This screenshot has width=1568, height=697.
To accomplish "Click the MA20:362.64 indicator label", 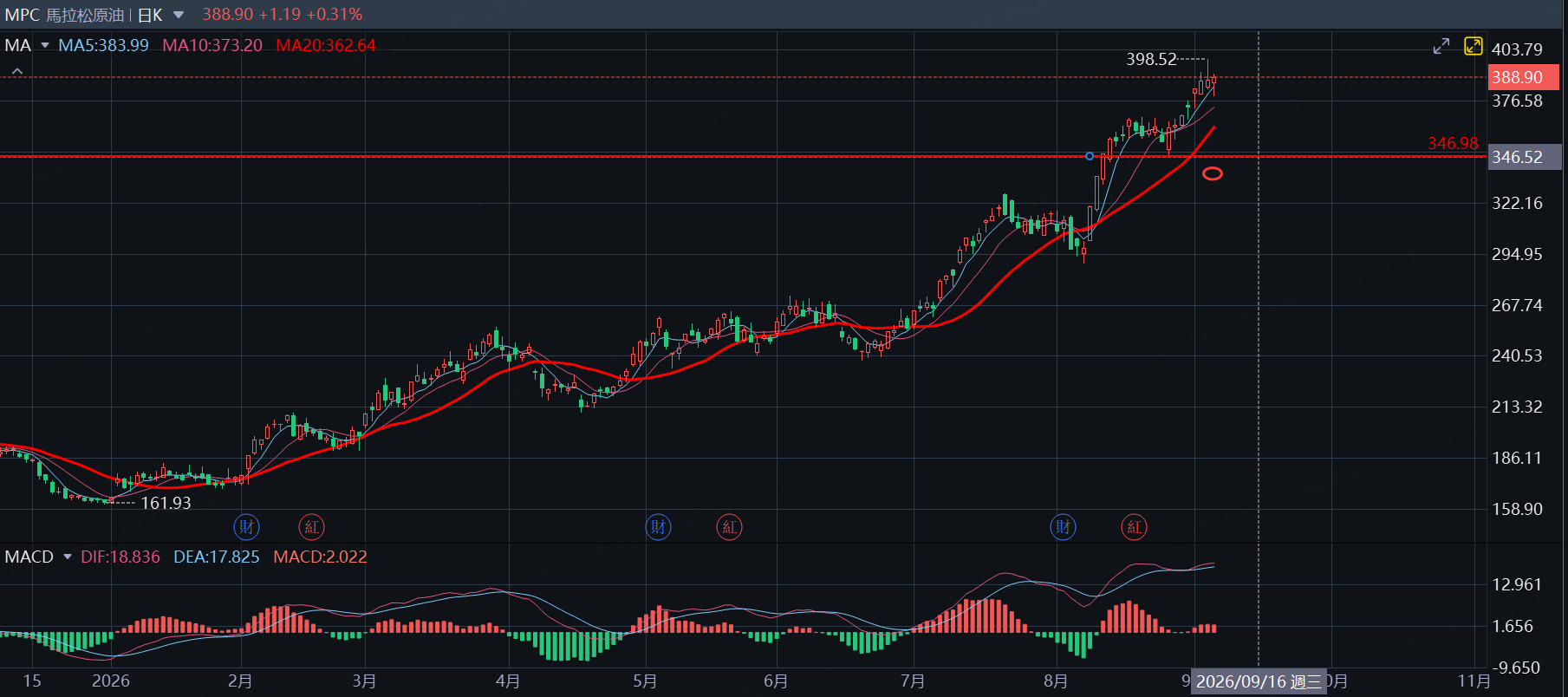I will tap(326, 45).
